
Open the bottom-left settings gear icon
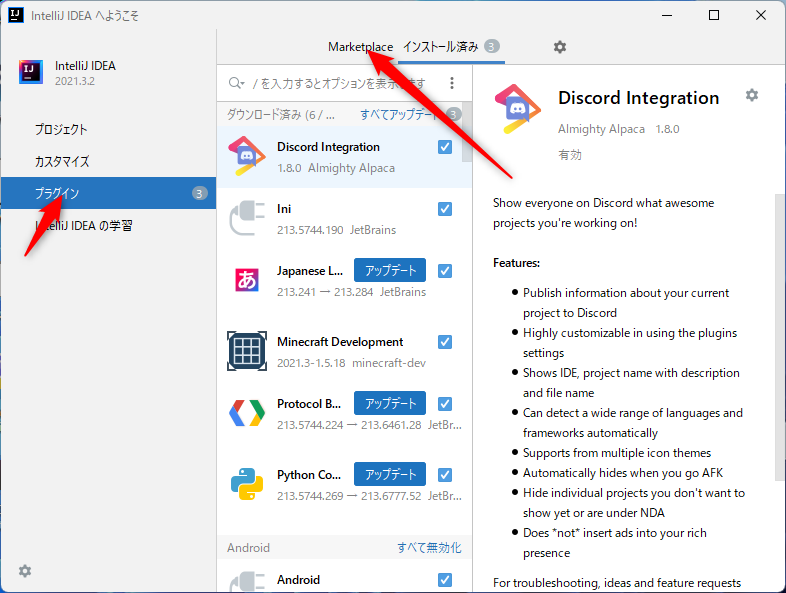[25, 571]
